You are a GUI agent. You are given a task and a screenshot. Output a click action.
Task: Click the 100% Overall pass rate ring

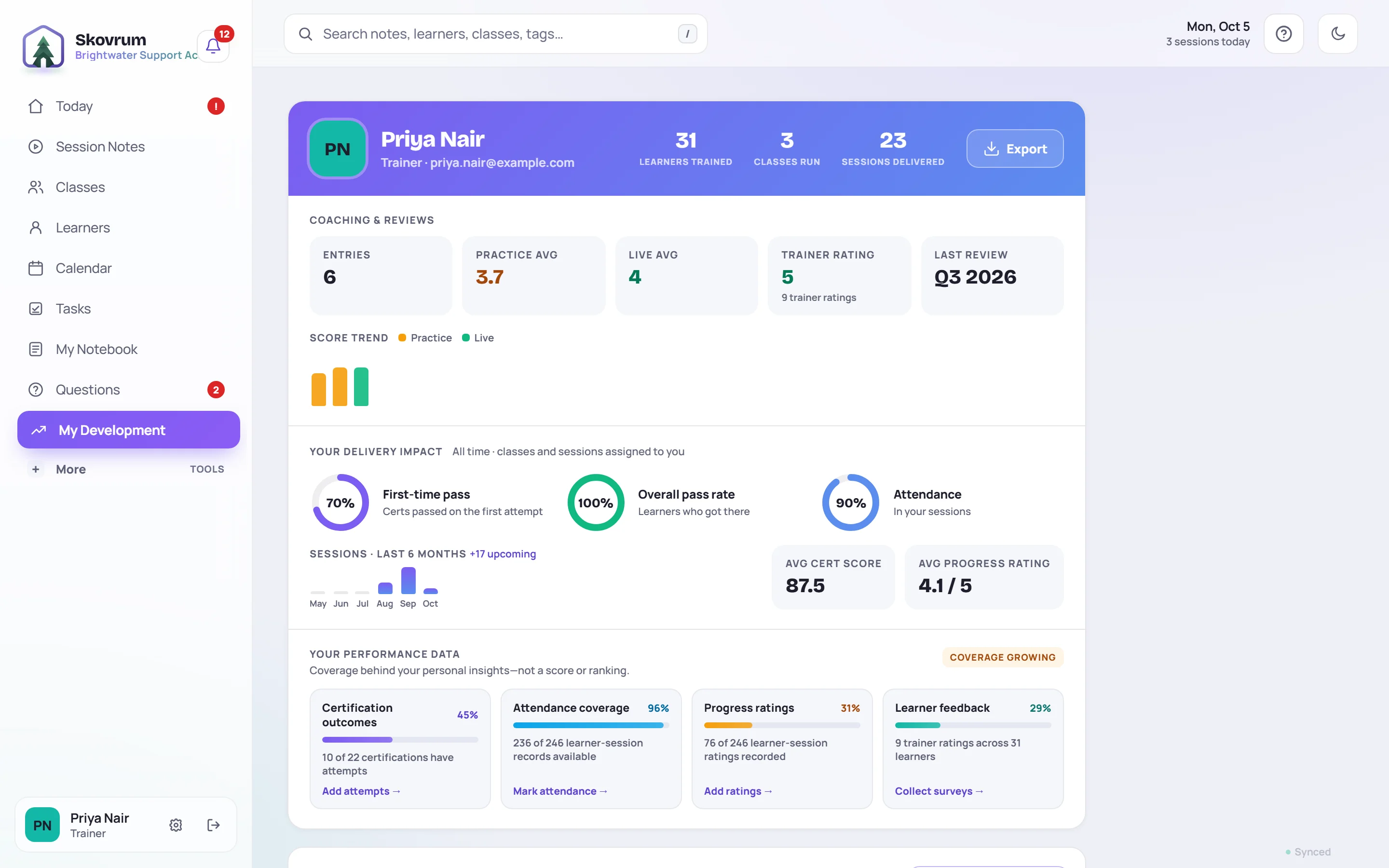(596, 502)
